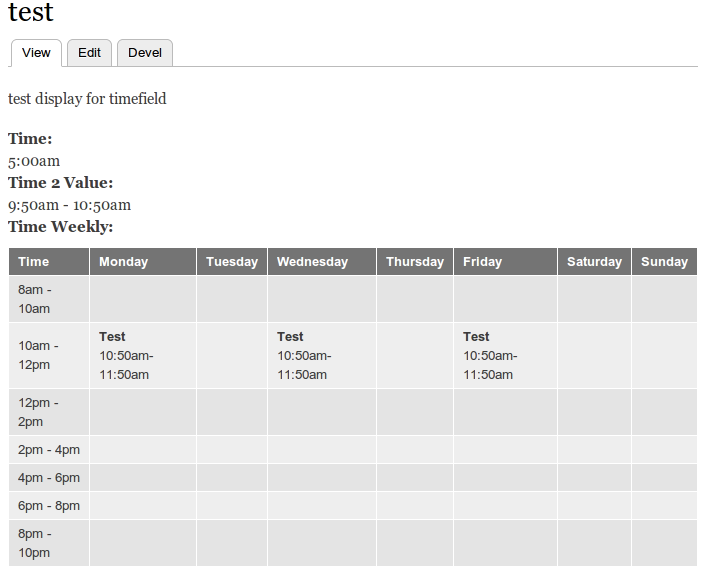
Task: Select the Thursday column header
Action: pos(415,262)
